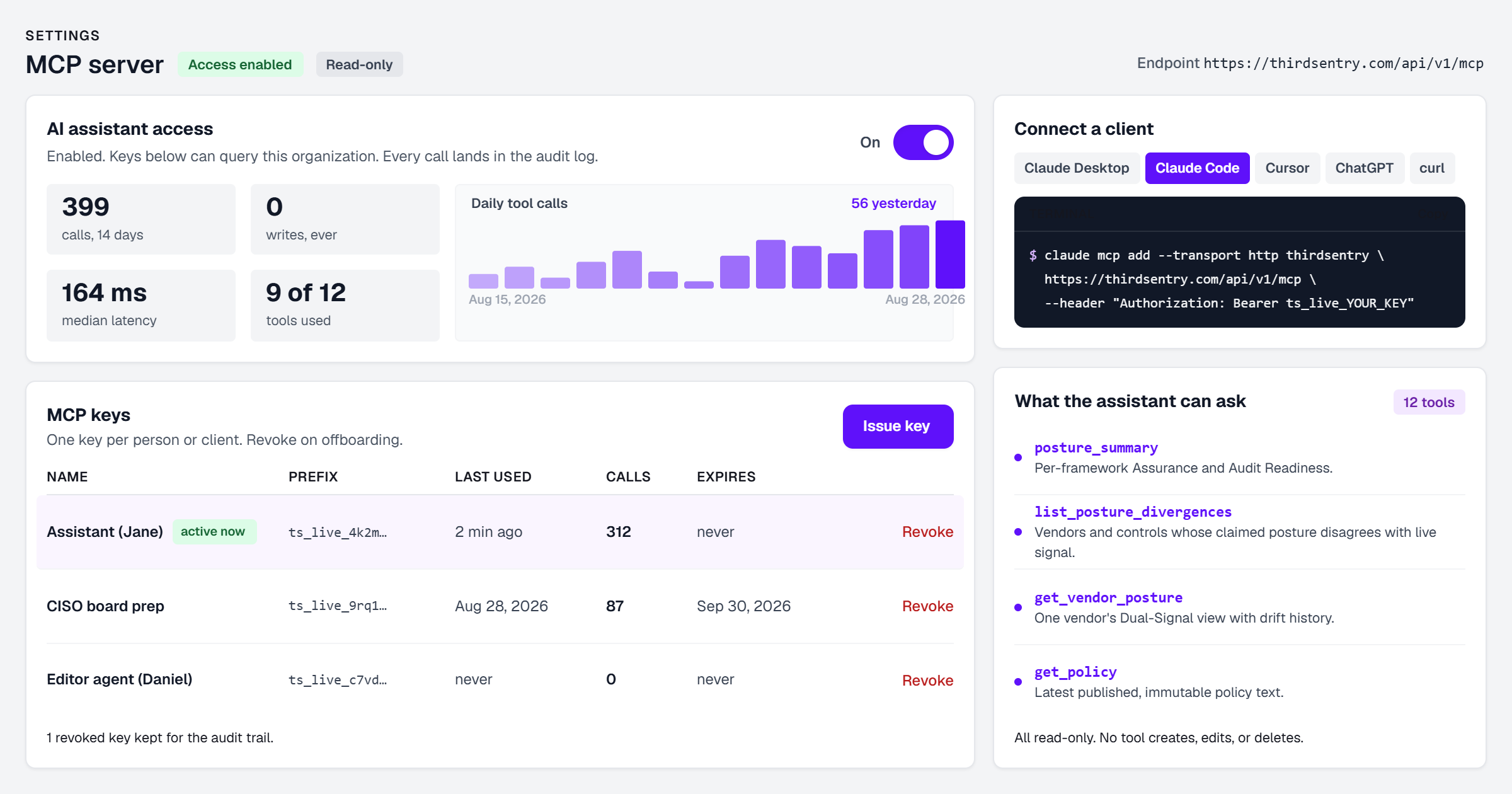Click the Read-only badge
Screen dimensions: 1512x794
(359, 64)
